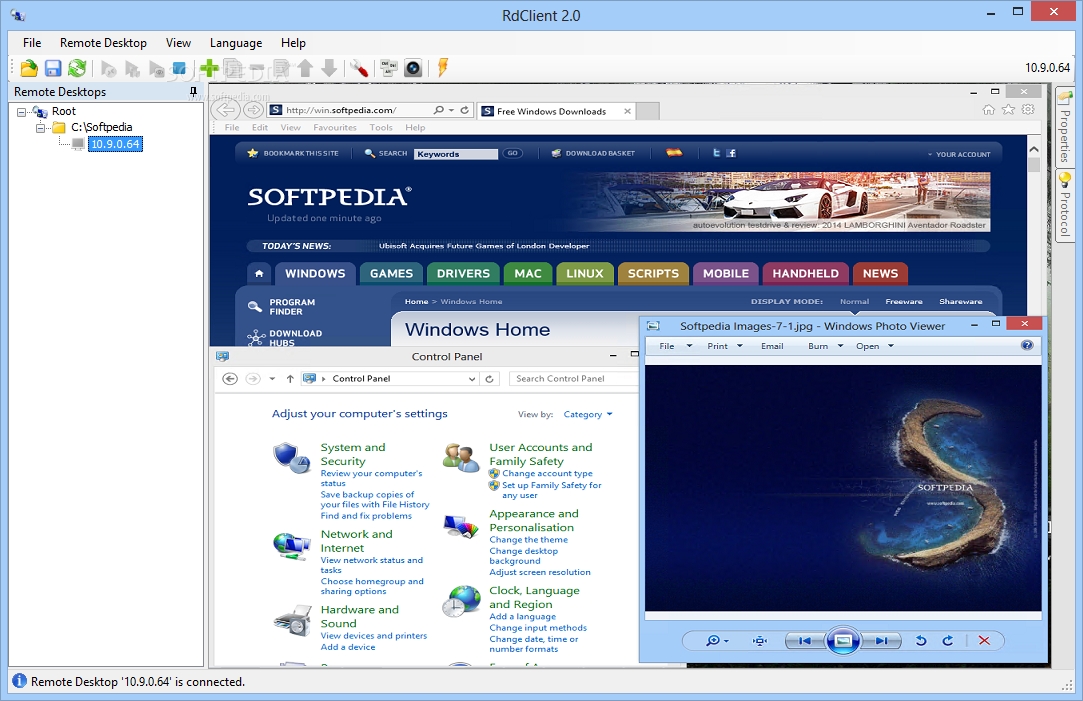Screen dimensions: 1083x701
Task: Click the browser Home icon
Action: [x=988, y=110]
